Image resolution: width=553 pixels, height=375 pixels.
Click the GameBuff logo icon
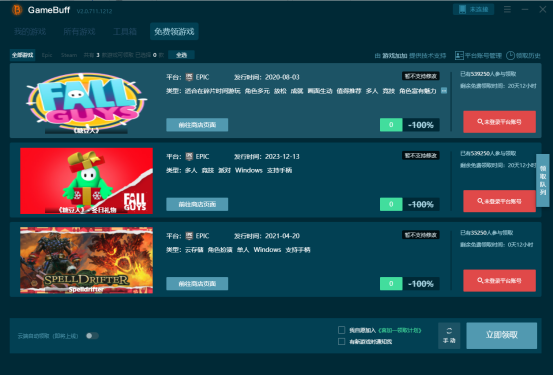click(17, 10)
